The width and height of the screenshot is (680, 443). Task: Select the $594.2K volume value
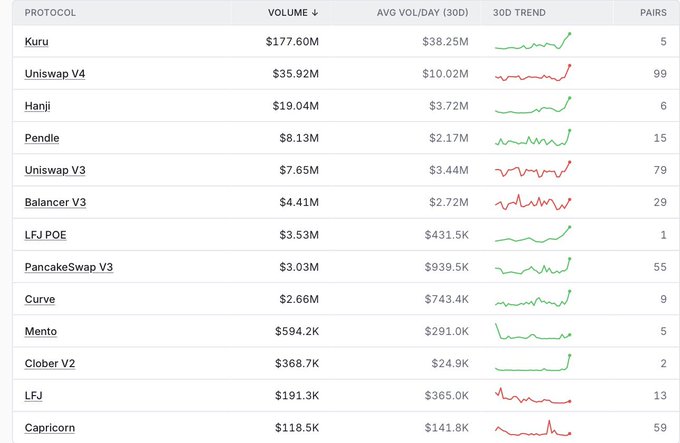coord(297,331)
